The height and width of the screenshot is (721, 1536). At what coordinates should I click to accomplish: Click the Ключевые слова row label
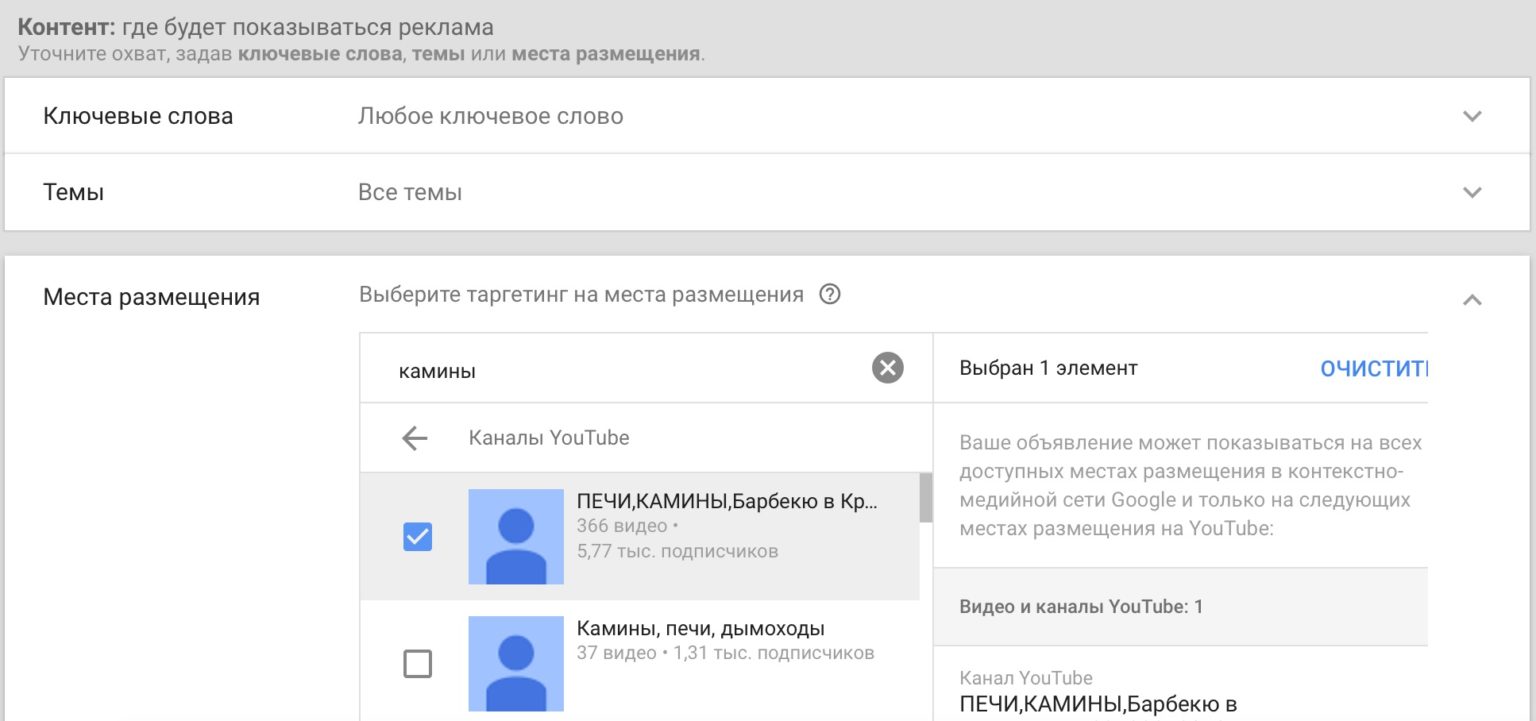[138, 116]
